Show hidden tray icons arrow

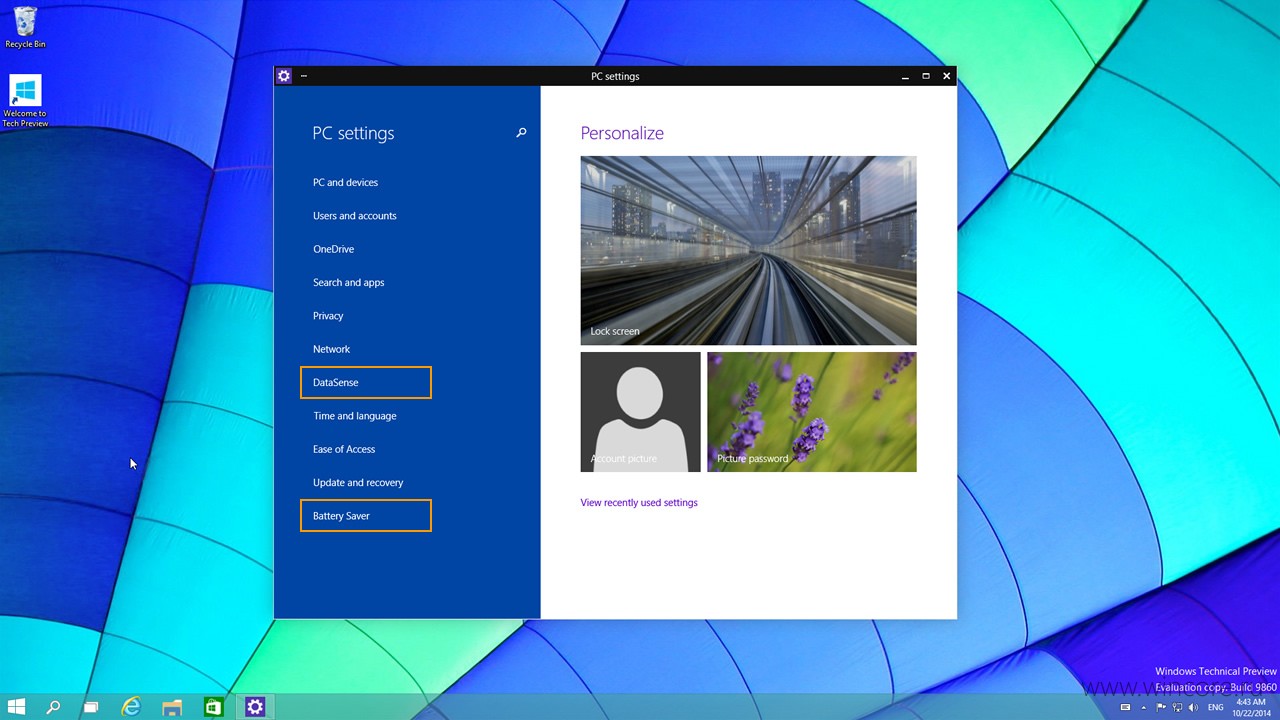[x=1145, y=707]
